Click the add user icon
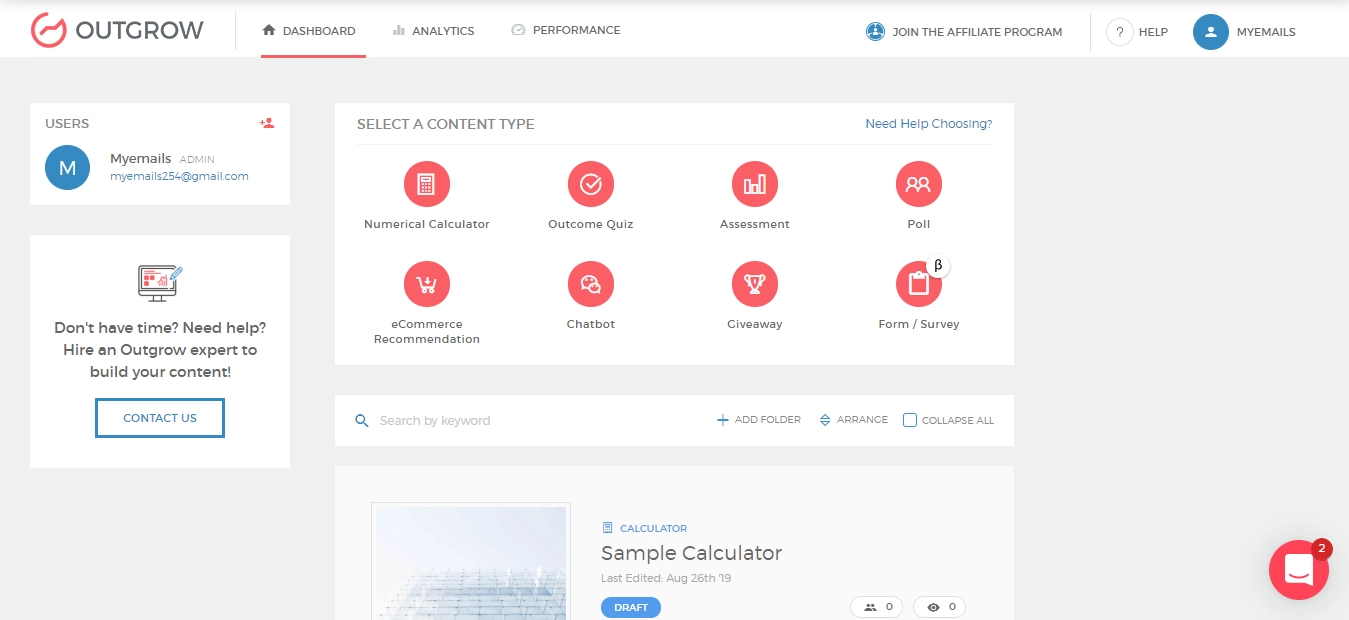 coord(267,123)
